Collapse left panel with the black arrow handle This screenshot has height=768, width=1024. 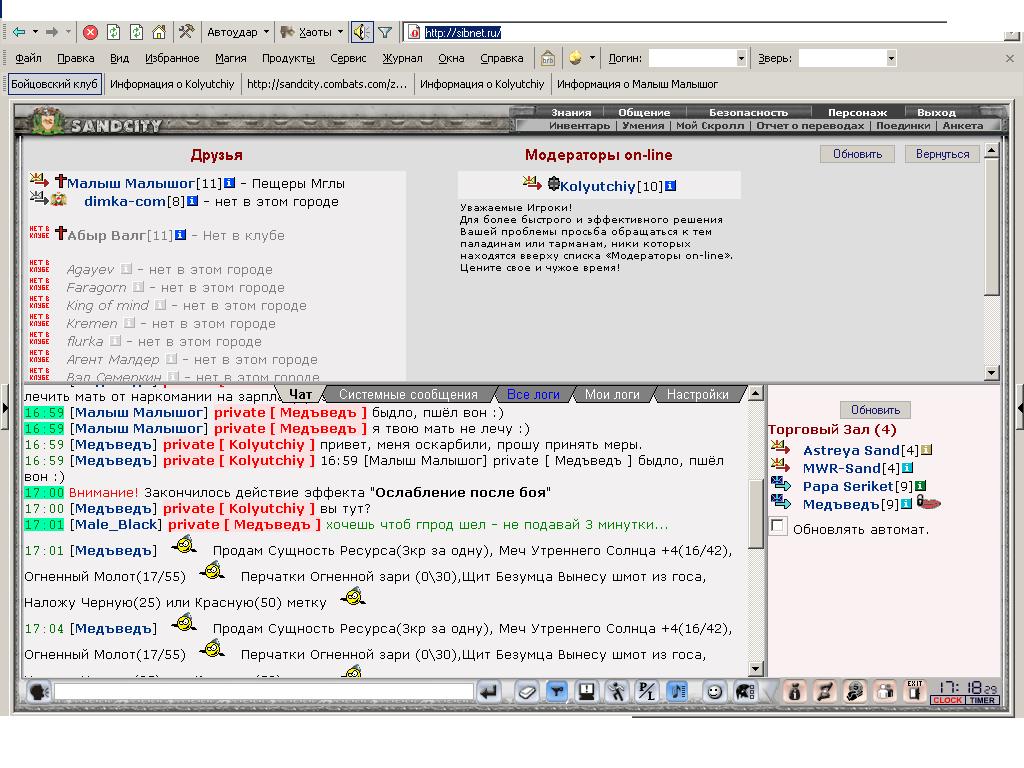[5, 408]
